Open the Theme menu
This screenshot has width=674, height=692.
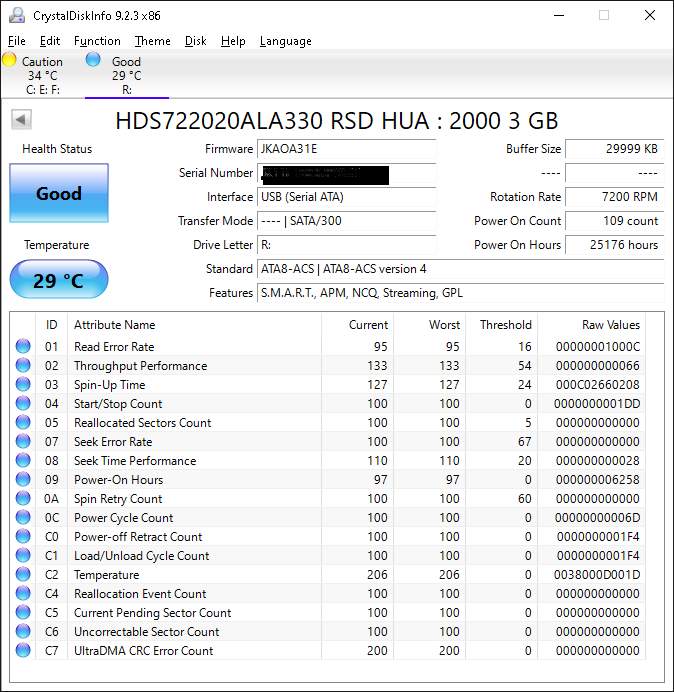click(153, 41)
